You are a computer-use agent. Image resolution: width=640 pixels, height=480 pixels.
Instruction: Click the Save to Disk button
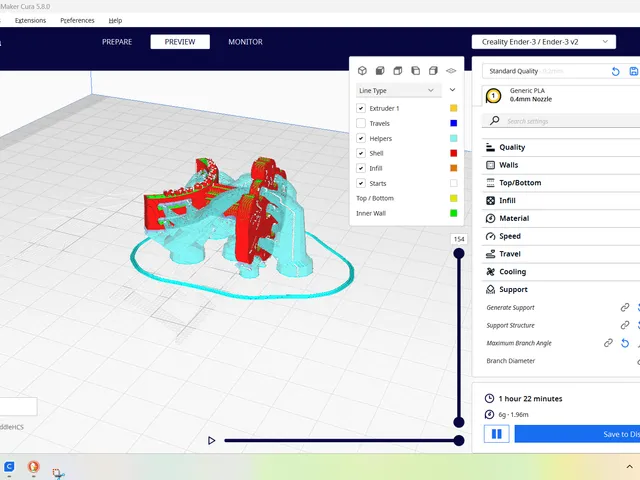tap(577, 434)
